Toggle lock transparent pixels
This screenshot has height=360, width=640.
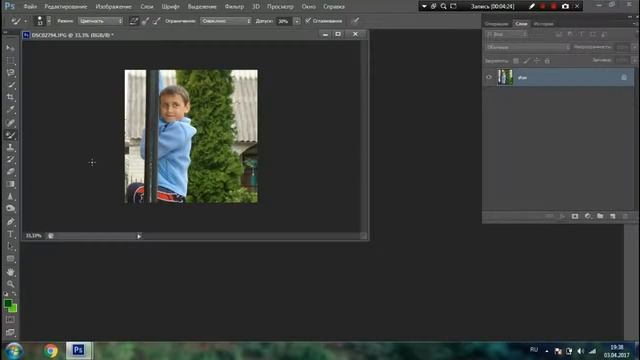(x=516, y=61)
